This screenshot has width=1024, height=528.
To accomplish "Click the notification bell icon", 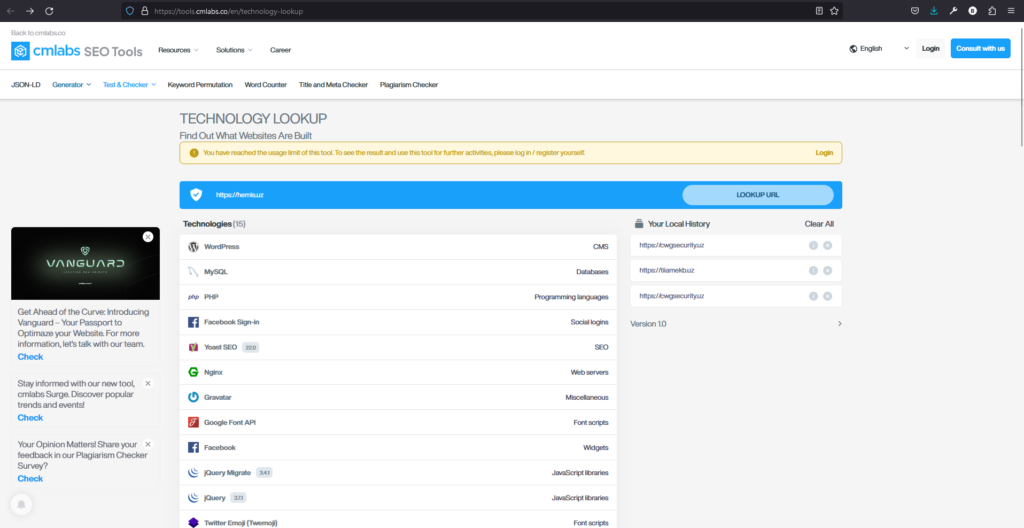I will point(21,505).
